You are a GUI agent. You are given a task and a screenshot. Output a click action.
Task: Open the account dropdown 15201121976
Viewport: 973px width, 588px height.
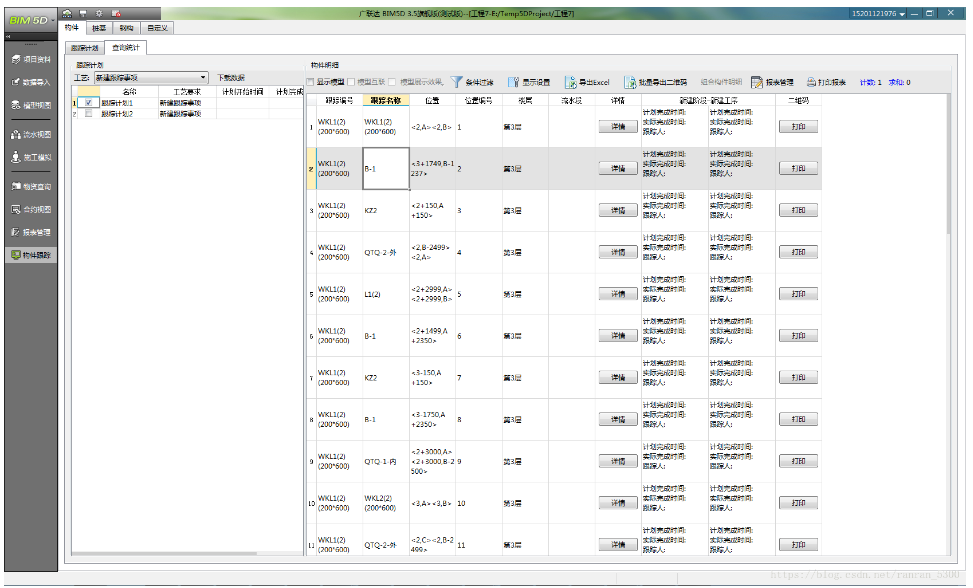878,13
